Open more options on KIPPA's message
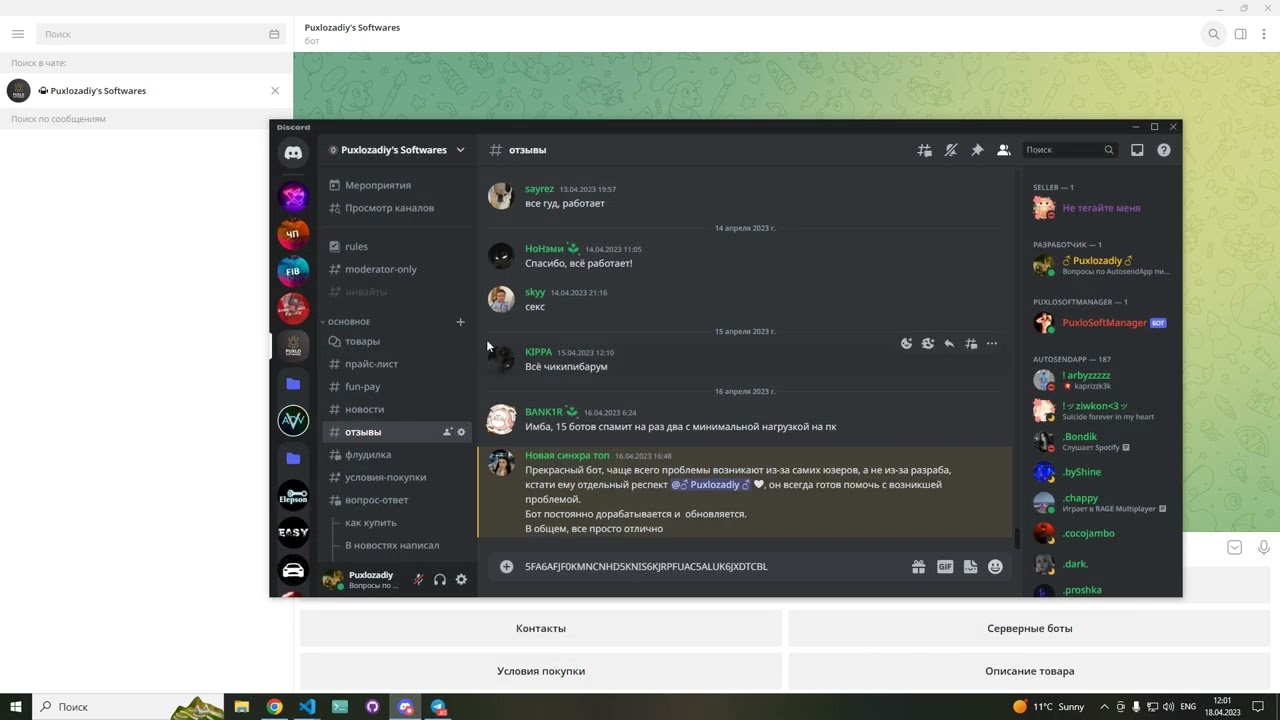The image size is (1280, 720). point(992,344)
